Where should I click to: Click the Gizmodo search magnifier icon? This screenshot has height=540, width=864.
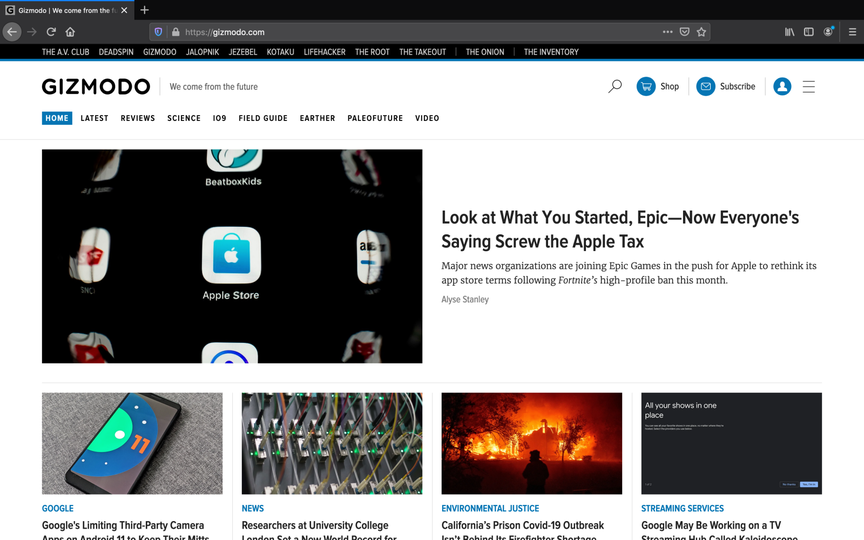point(615,87)
